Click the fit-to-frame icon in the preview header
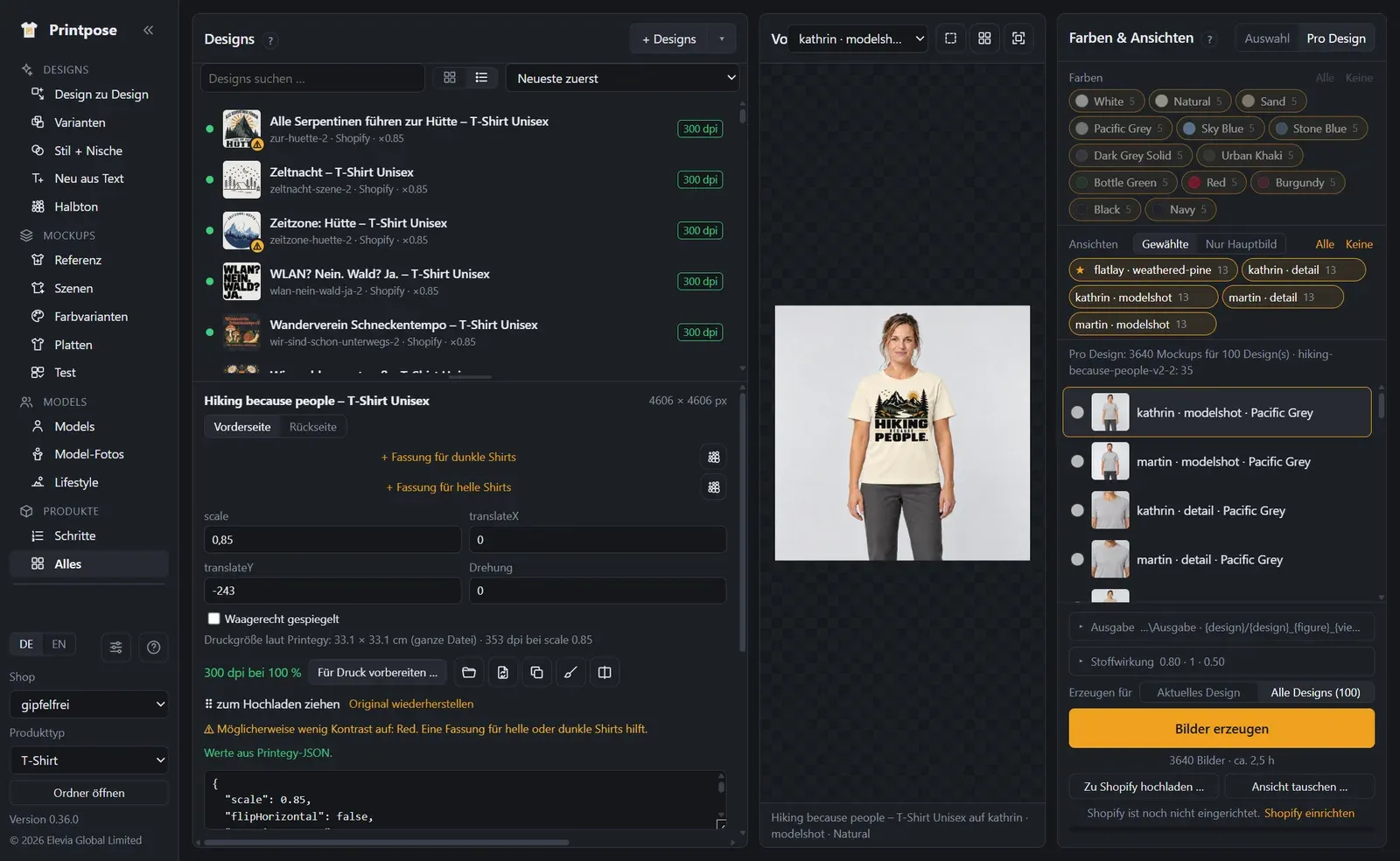This screenshot has height=861, width=1400. 1018,38
